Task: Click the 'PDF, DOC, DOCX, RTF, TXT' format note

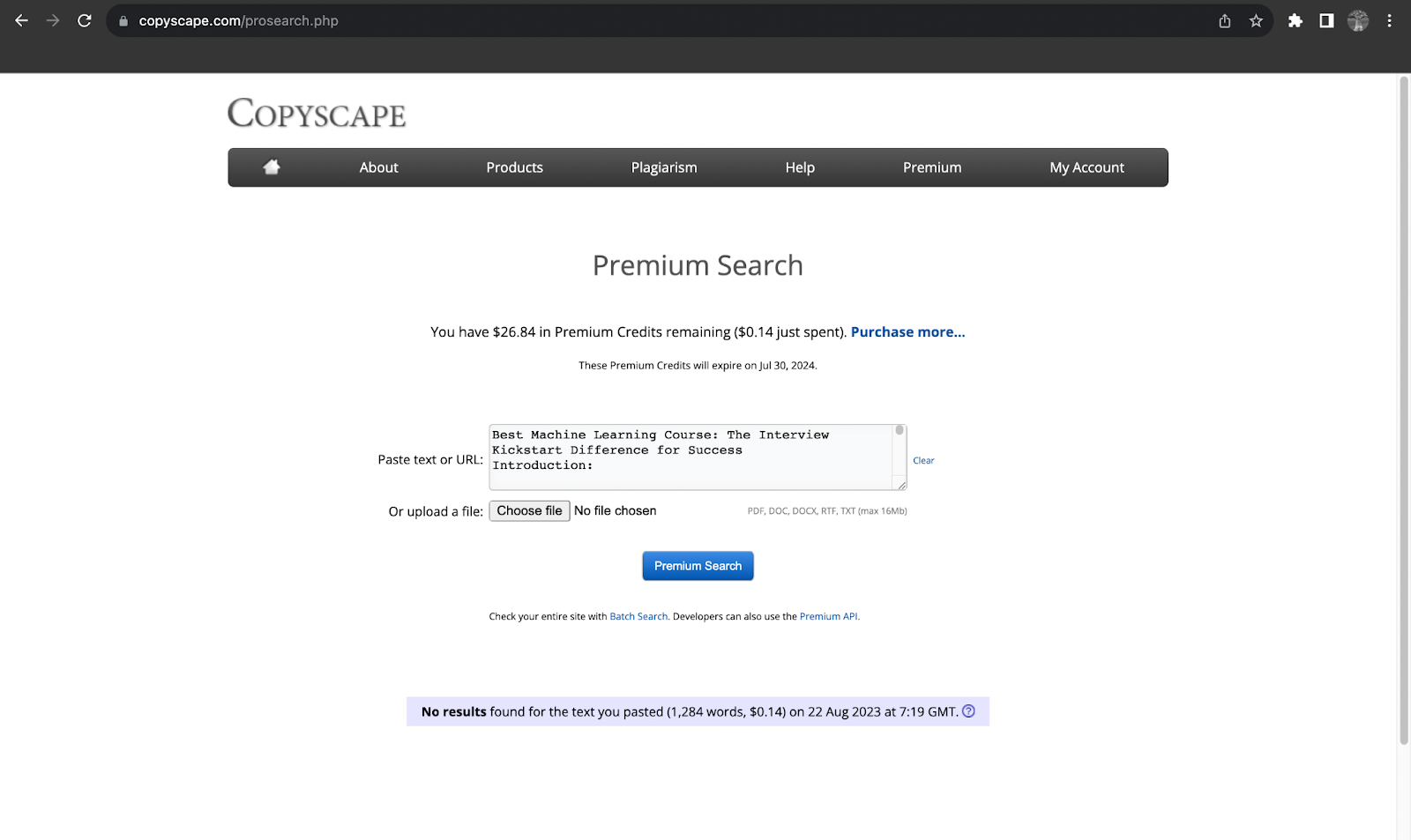Action: 827,511
